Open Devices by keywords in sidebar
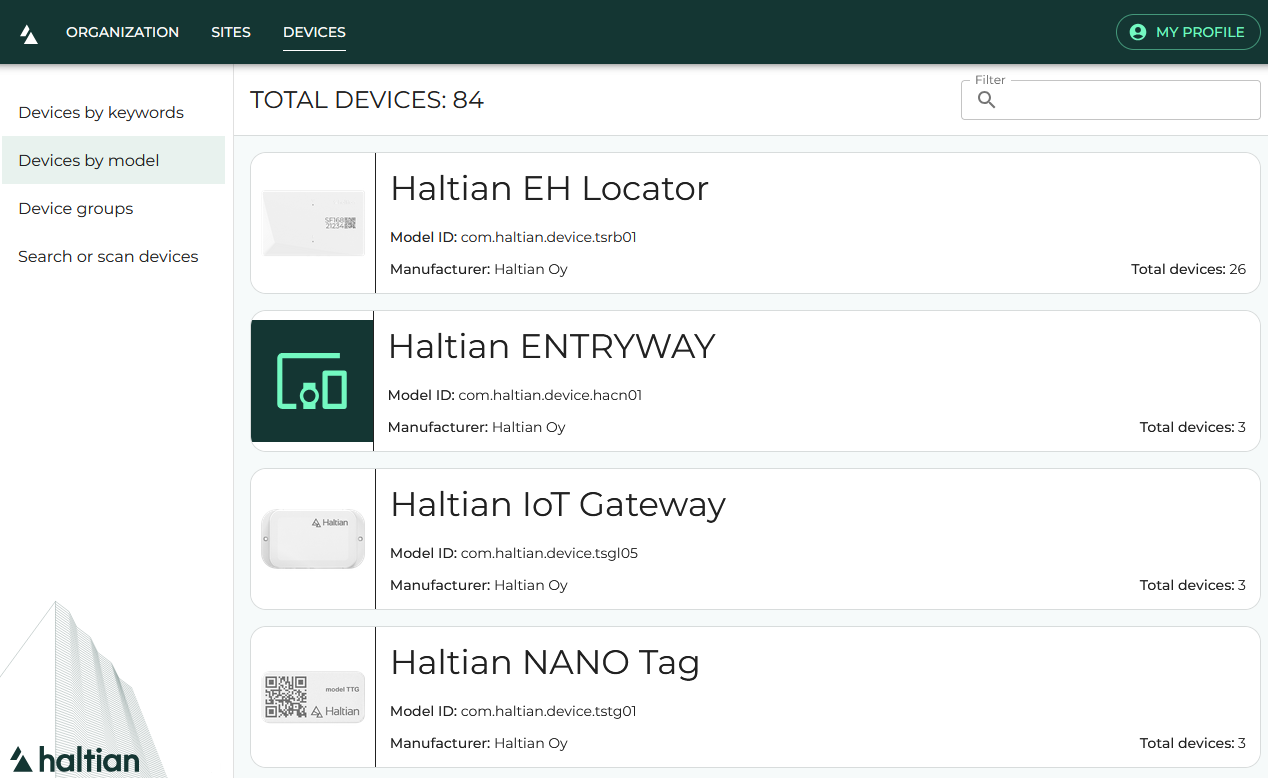The image size is (1268, 778). click(101, 112)
